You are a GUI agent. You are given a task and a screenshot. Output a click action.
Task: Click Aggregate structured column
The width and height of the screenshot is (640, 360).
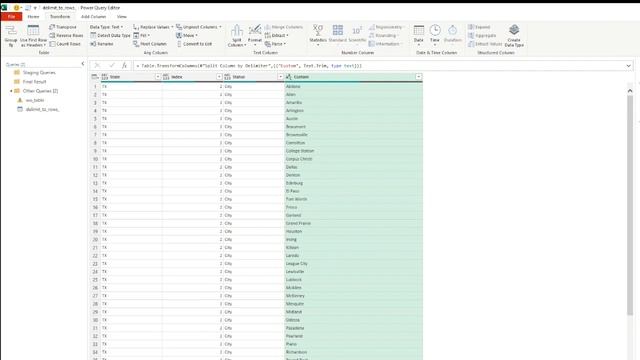point(482,36)
